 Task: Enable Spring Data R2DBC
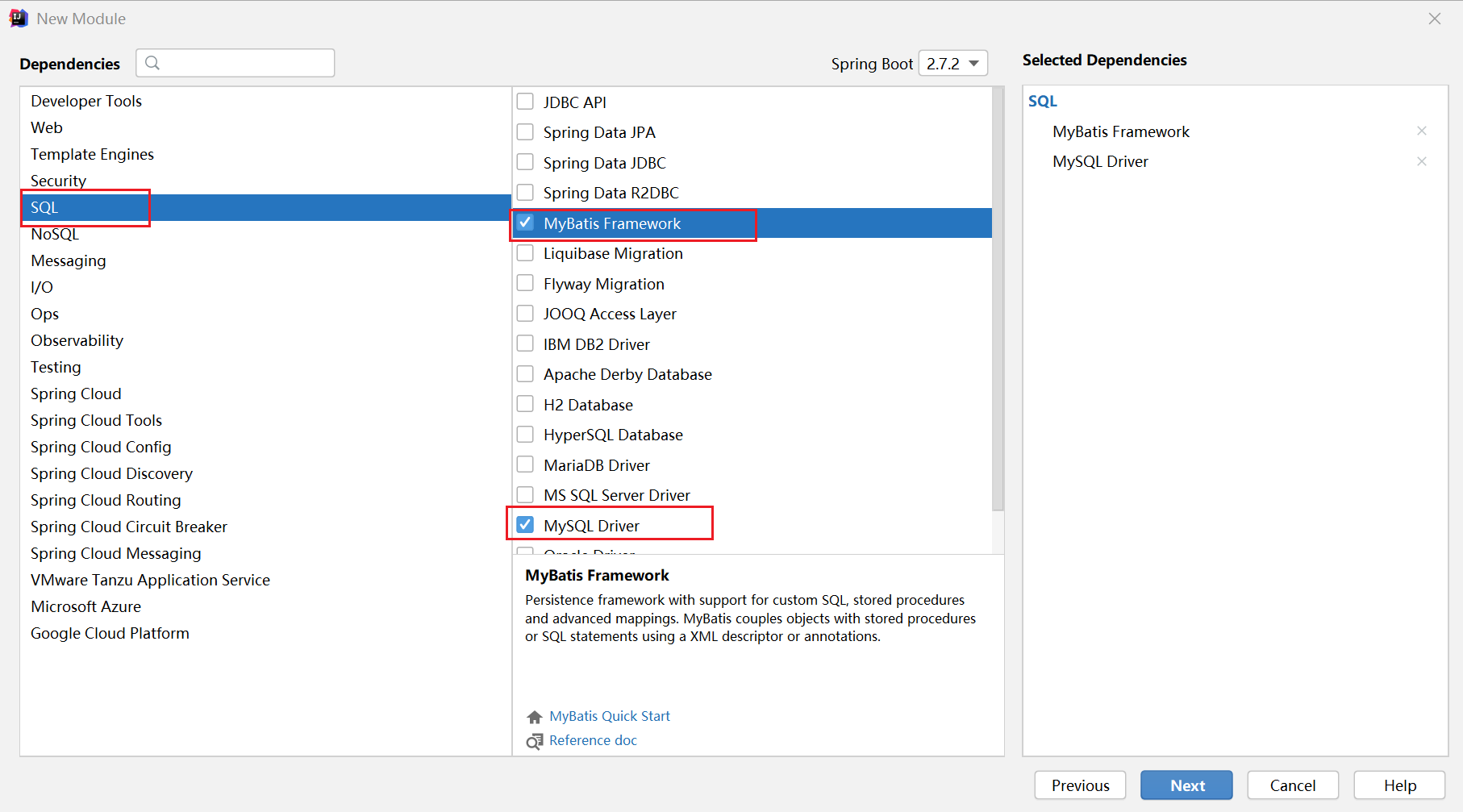[x=525, y=192]
